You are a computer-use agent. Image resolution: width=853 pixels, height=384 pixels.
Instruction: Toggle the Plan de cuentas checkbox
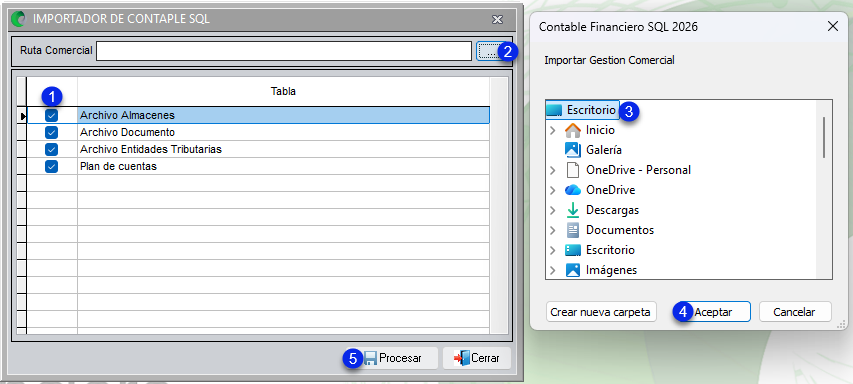tap(52, 166)
